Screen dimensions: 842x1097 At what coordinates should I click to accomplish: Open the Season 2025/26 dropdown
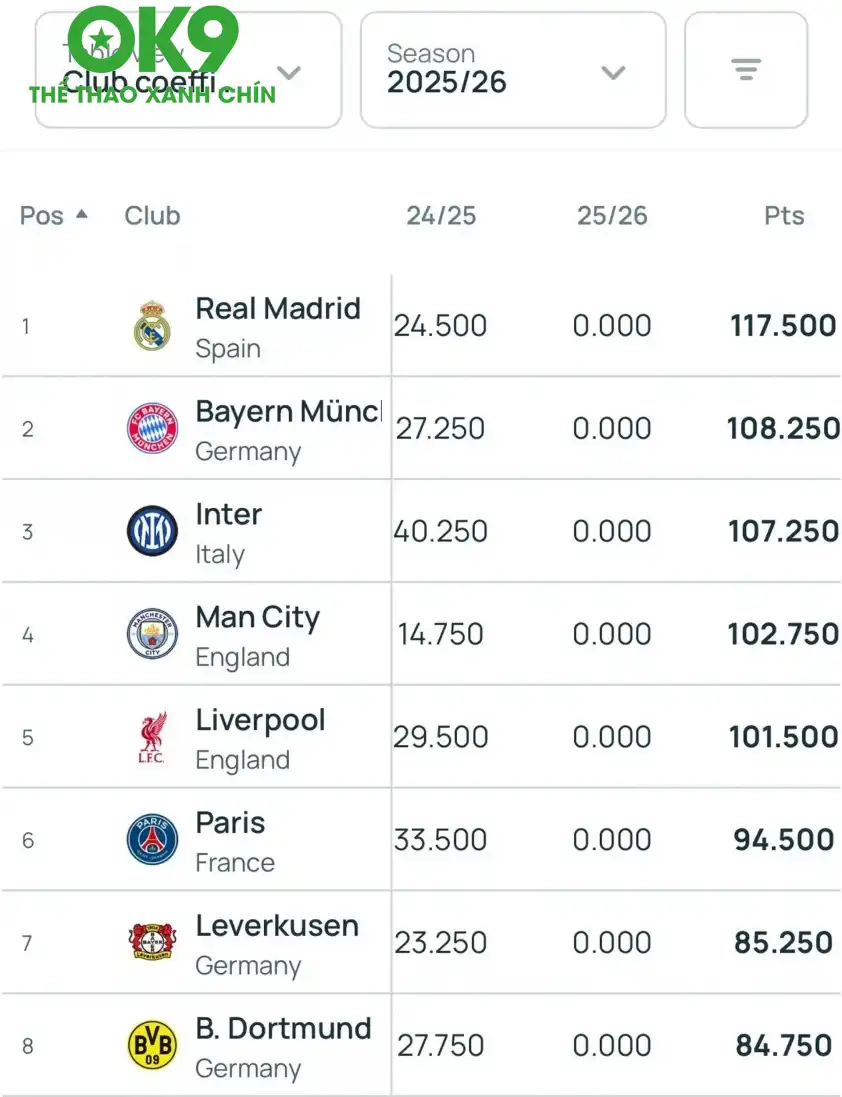point(512,70)
